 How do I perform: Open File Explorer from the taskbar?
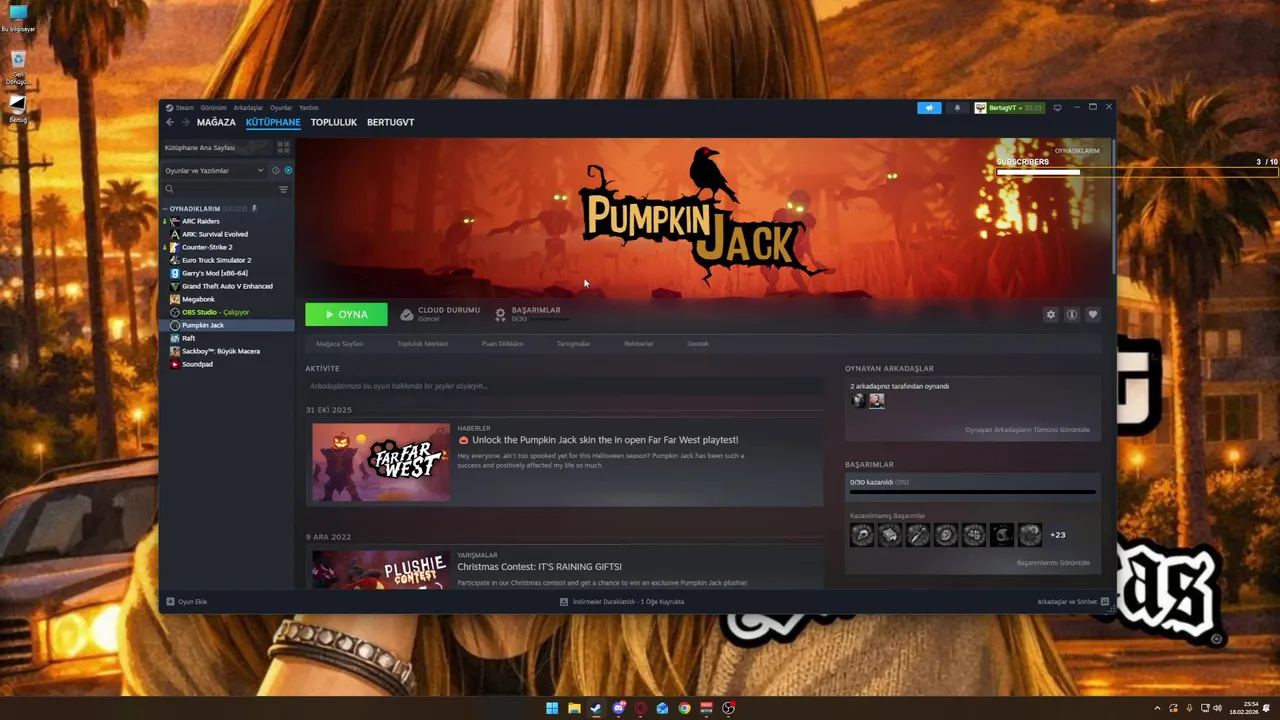[574, 708]
